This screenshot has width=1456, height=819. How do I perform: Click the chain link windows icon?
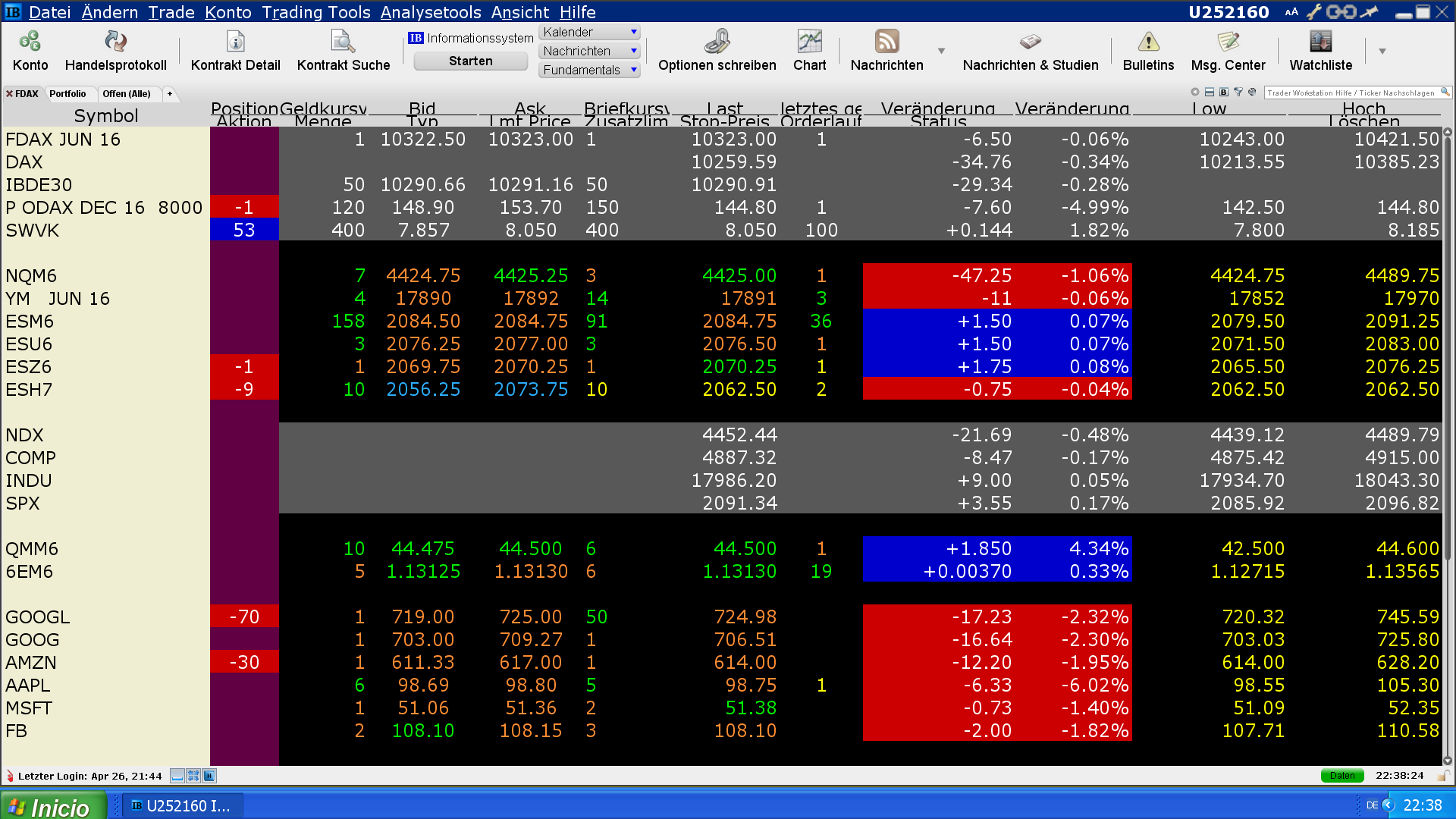pos(1341,11)
